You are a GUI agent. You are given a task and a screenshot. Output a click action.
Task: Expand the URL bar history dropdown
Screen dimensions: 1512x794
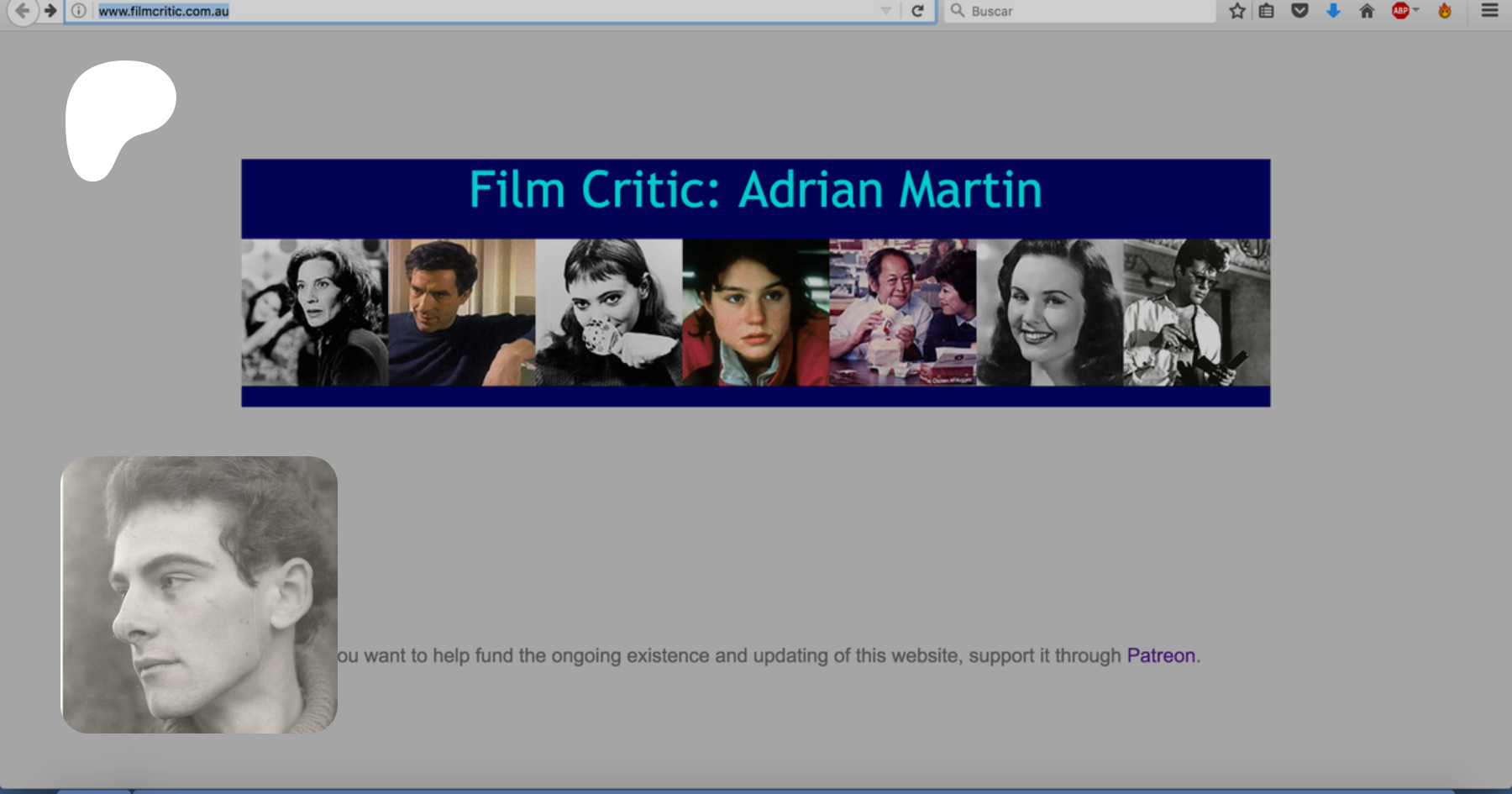click(x=885, y=11)
